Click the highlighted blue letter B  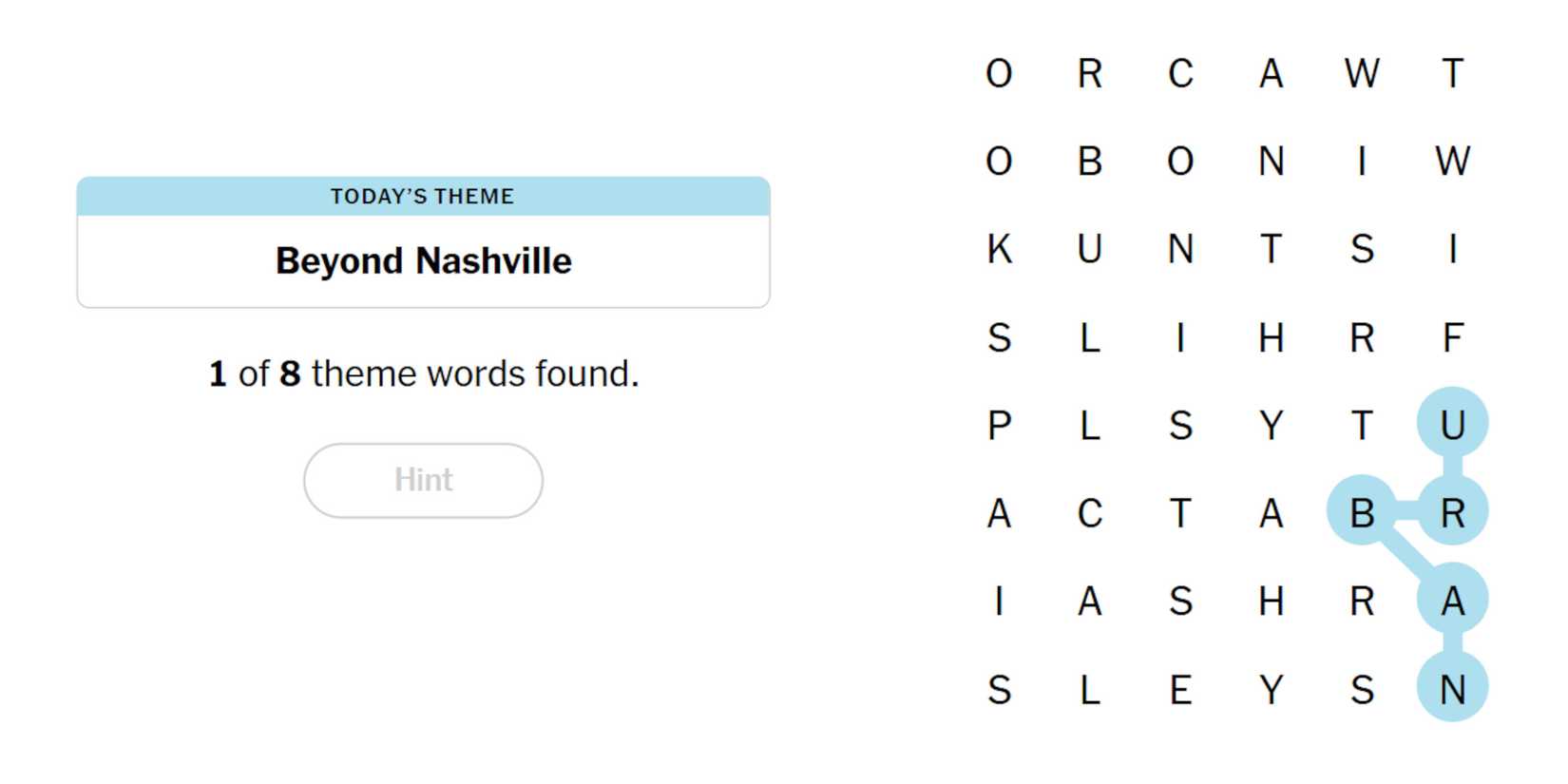pyautogui.click(x=1362, y=513)
